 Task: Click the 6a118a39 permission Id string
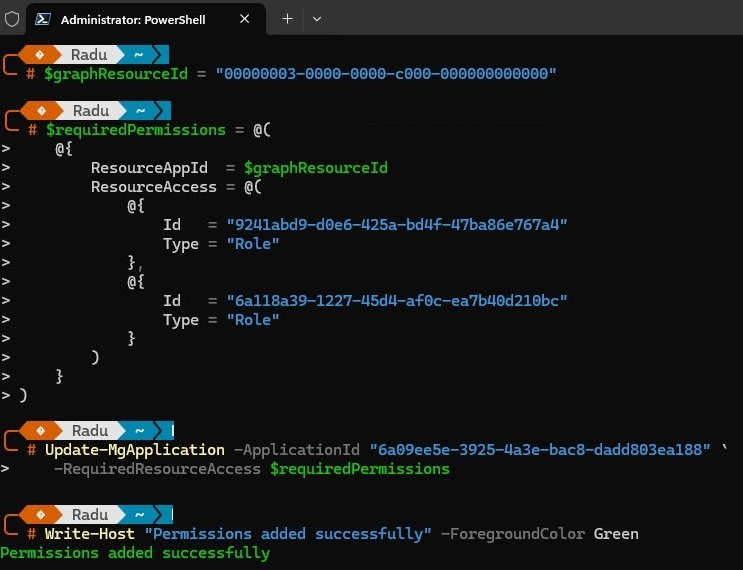tap(397, 301)
